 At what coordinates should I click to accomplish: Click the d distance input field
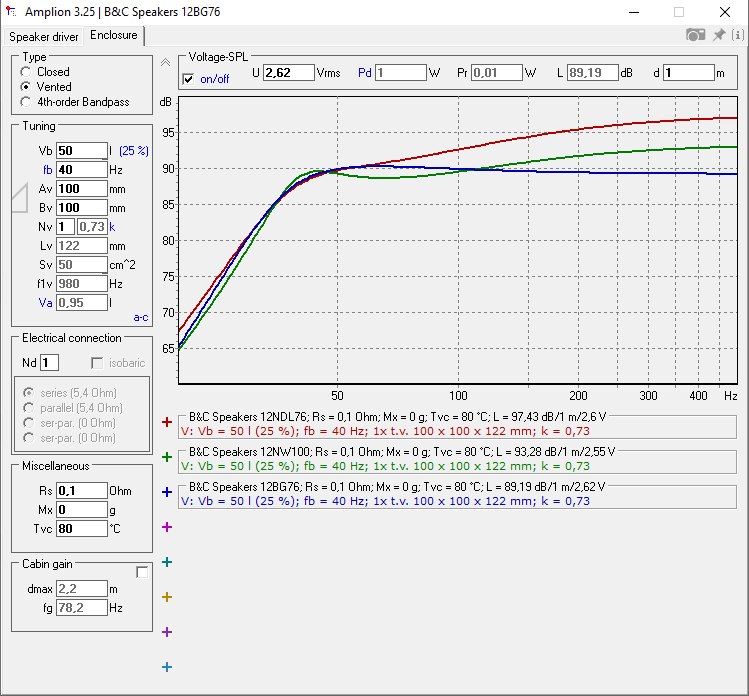(688, 73)
